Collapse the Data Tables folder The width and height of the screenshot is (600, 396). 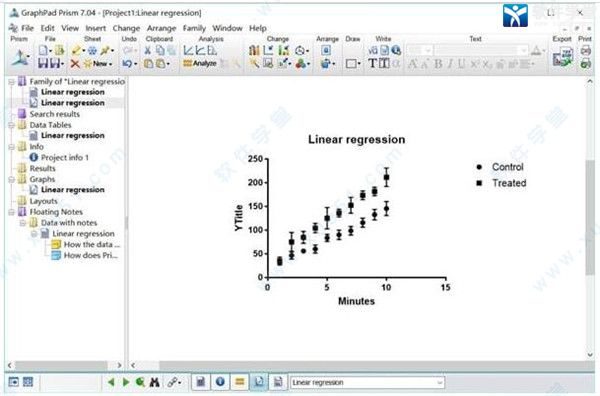tap(11, 125)
